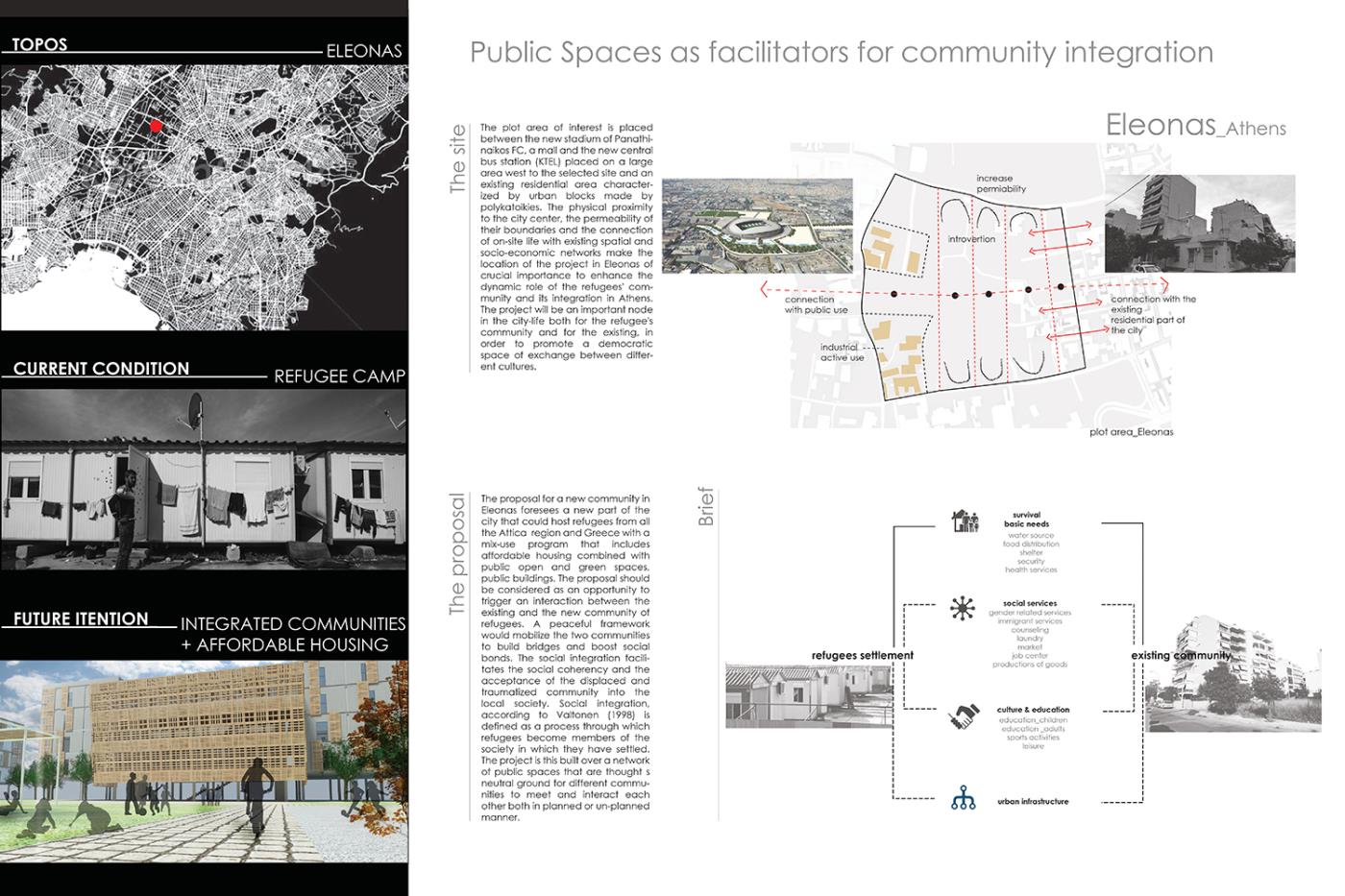
Task: Click the CURRENT CONDITION heading
Action: [101, 369]
